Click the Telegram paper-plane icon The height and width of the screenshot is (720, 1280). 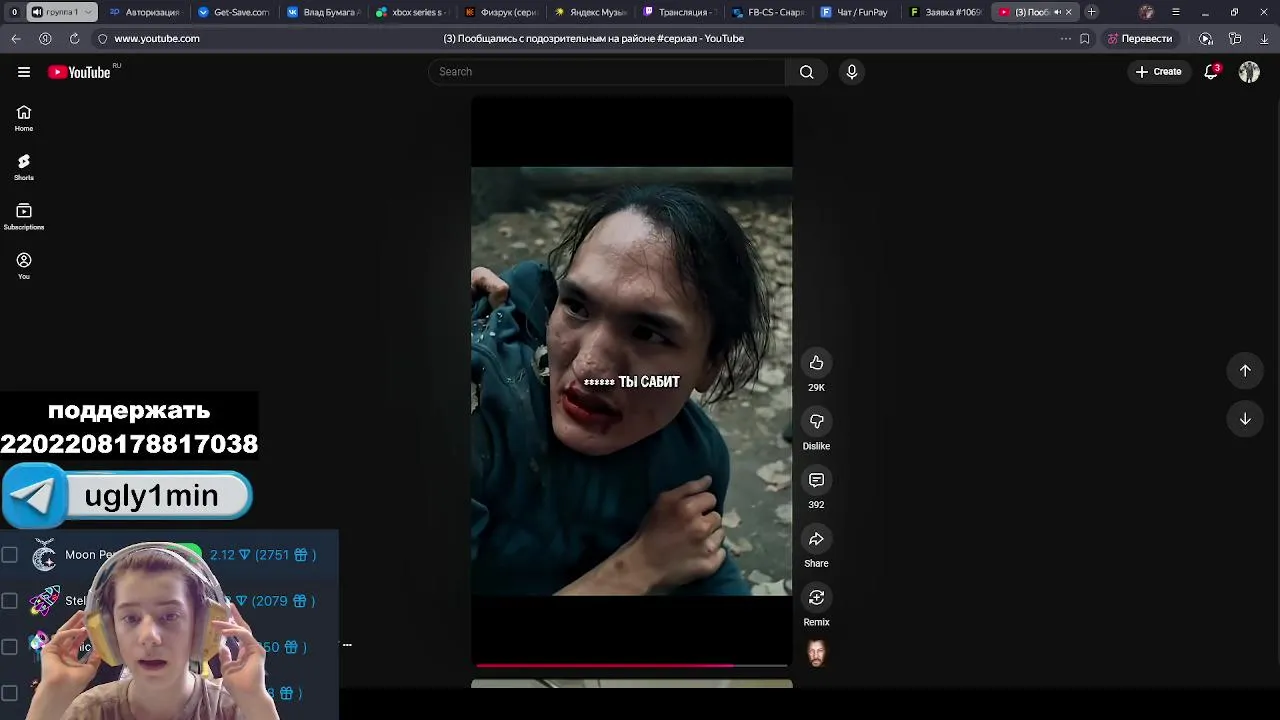[35, 496]
